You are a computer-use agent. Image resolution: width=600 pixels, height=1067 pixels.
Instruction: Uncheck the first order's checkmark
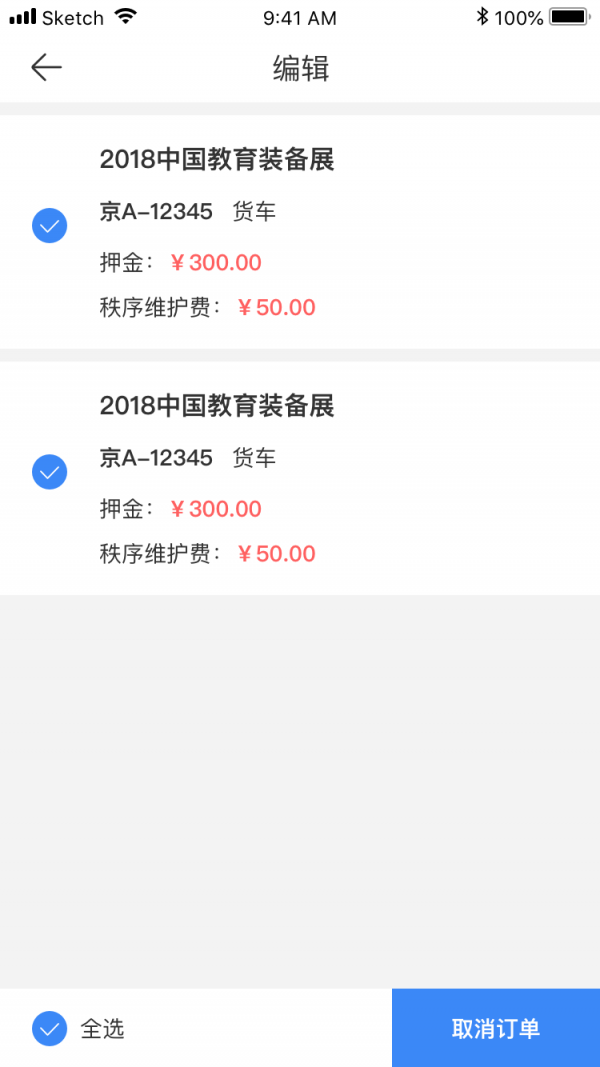pyautogui.click(x=49, y=225)
